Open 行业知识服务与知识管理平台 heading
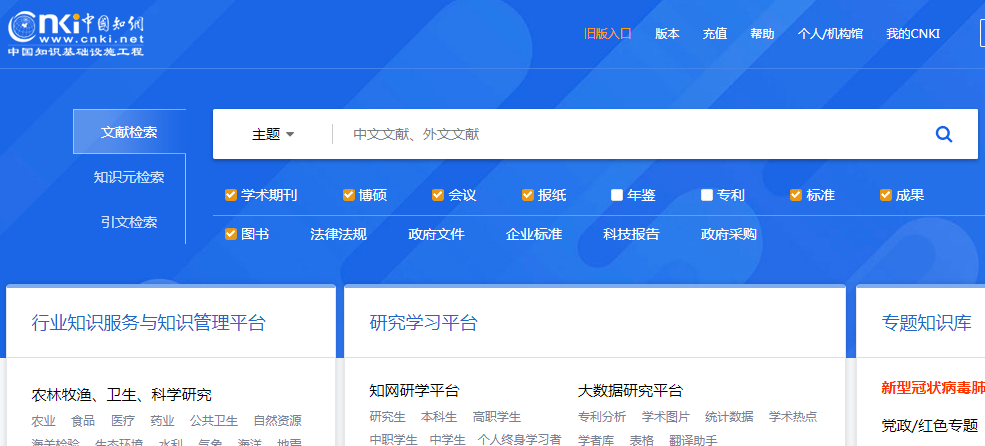 pyautogui.click(x=149, y=324)
